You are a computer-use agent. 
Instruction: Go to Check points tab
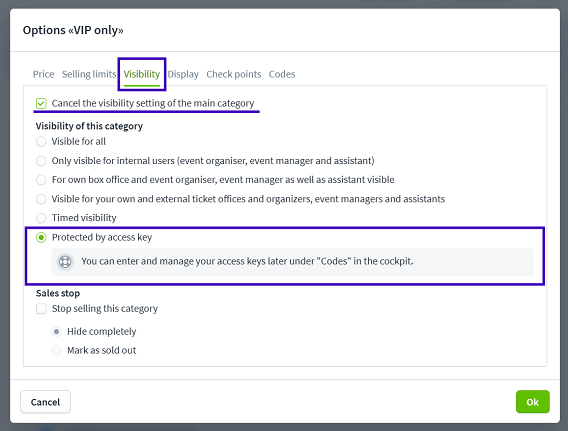point(234,74)
